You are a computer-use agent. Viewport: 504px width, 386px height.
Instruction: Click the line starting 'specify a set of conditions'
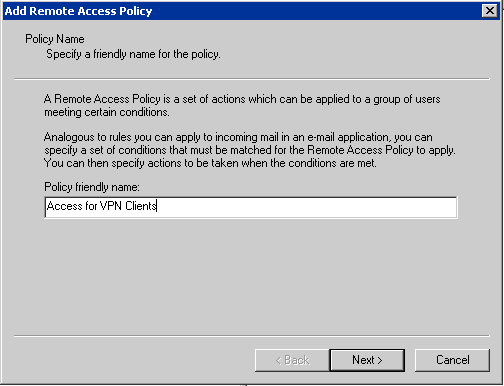pos(250,150)
